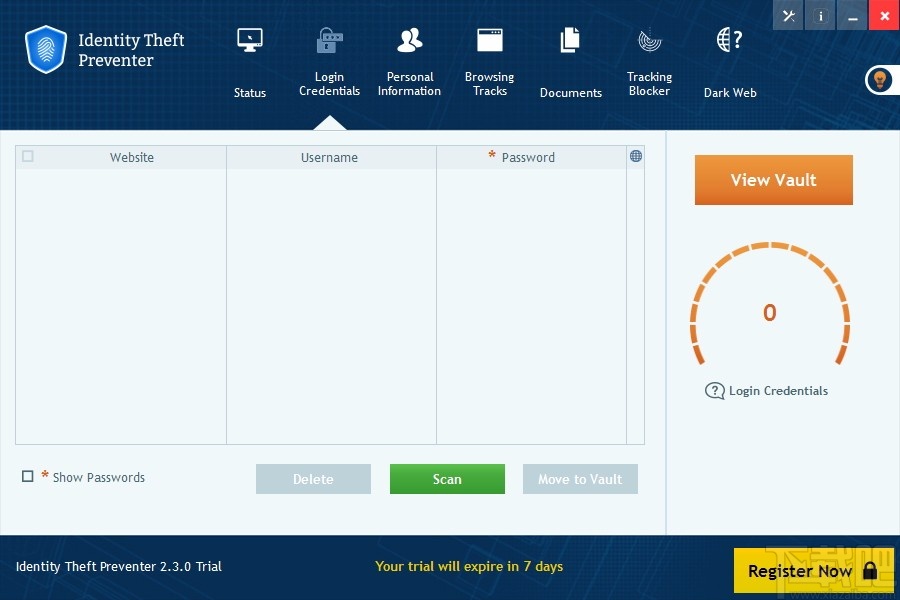
Task: Click the Identity Theft Preventer shield logo
Action: pos(46,49)
